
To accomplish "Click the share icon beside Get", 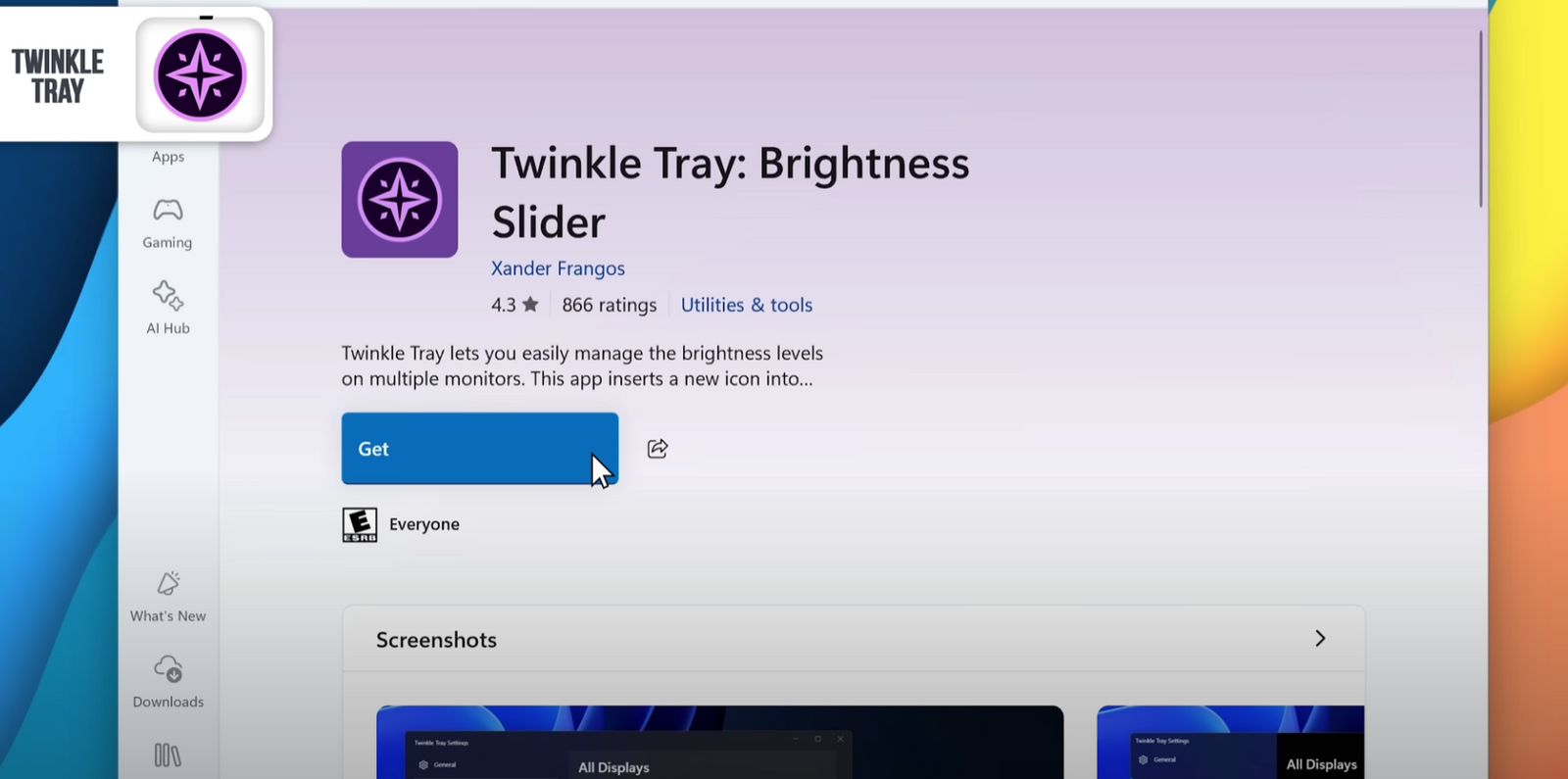I will click(x=658, y=449).
